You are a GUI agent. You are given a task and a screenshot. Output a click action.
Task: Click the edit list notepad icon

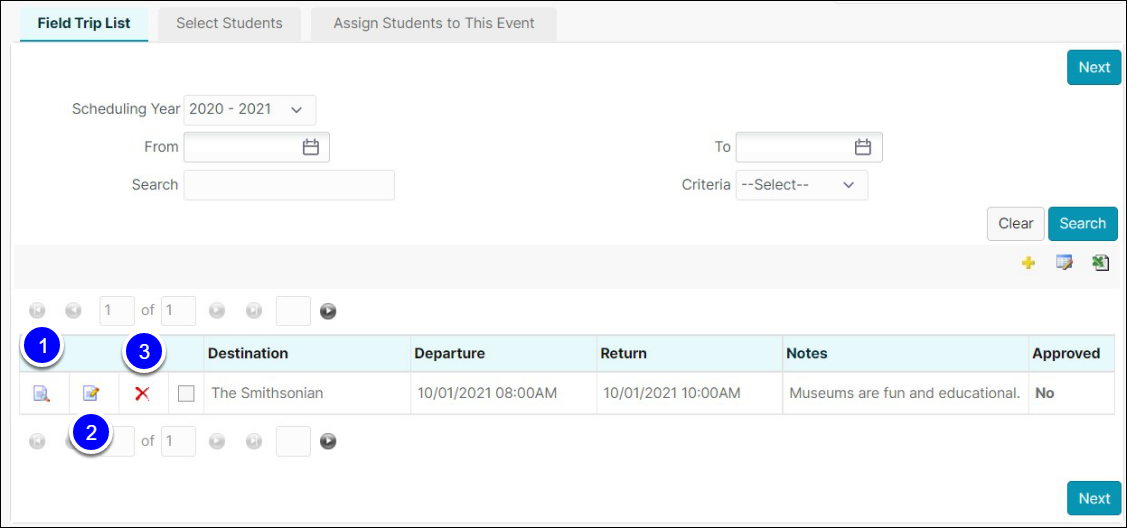click(1064, 263)
